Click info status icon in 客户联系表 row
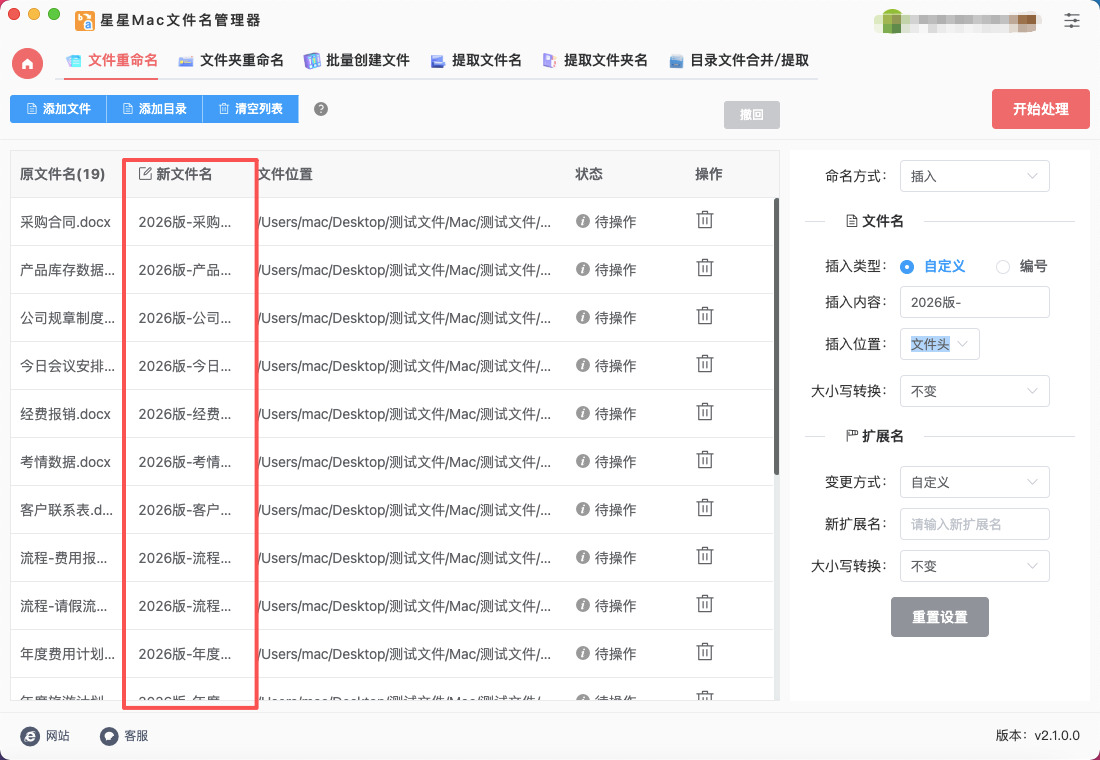The image size is (1100, 760). pyautogui.click(x=582, y=509)
